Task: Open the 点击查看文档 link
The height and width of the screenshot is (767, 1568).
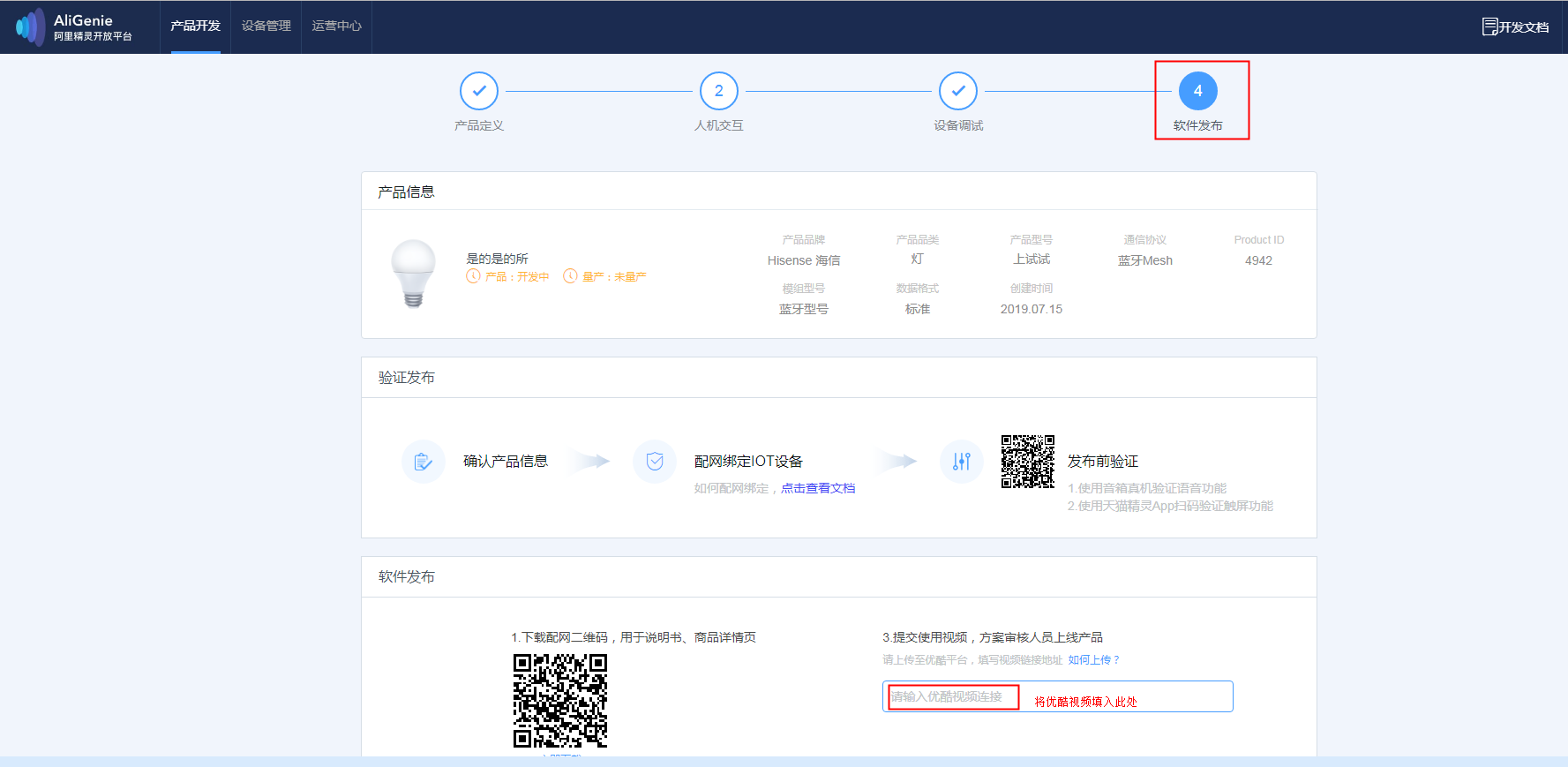Action: pos(818,488)
